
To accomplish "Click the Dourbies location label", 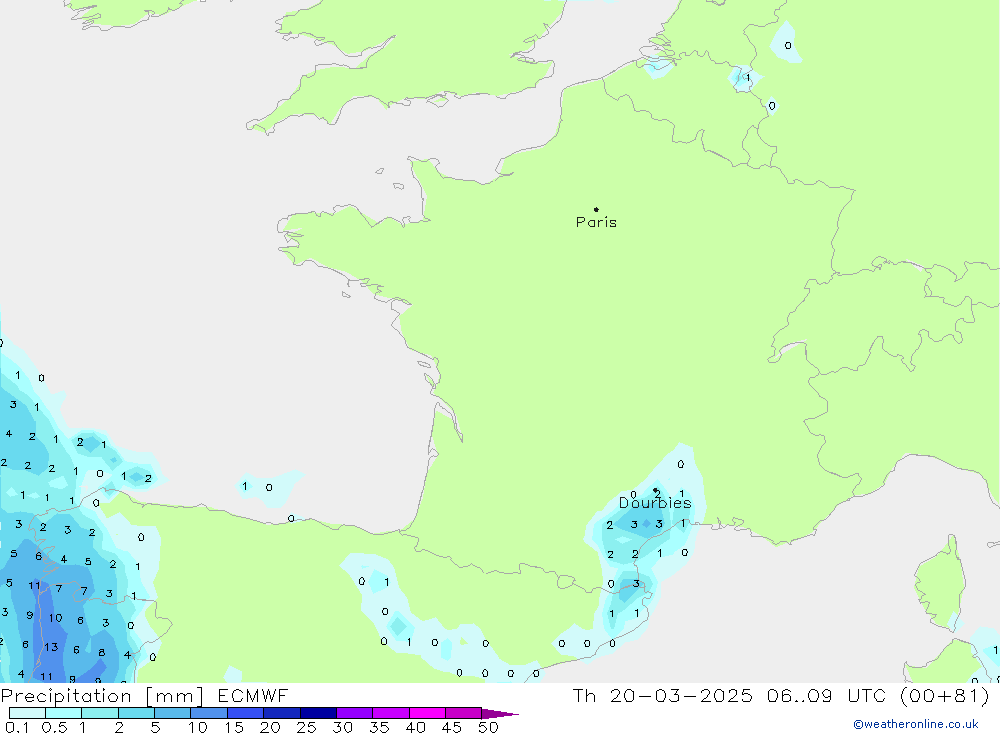I will (x=655, y=503).
